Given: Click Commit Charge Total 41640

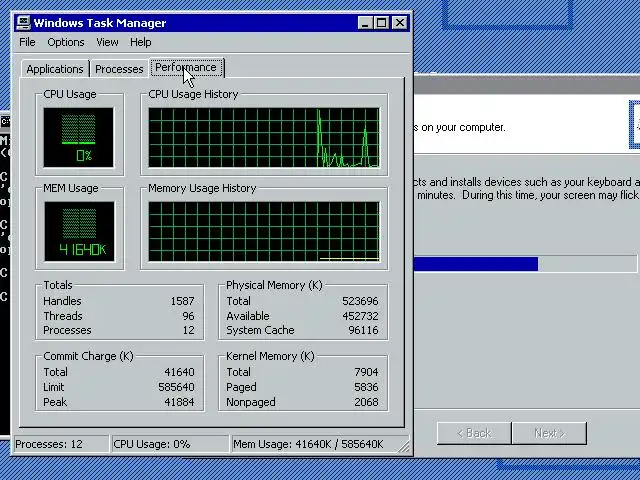Looking at the screenshot, I should pos(179,372).
